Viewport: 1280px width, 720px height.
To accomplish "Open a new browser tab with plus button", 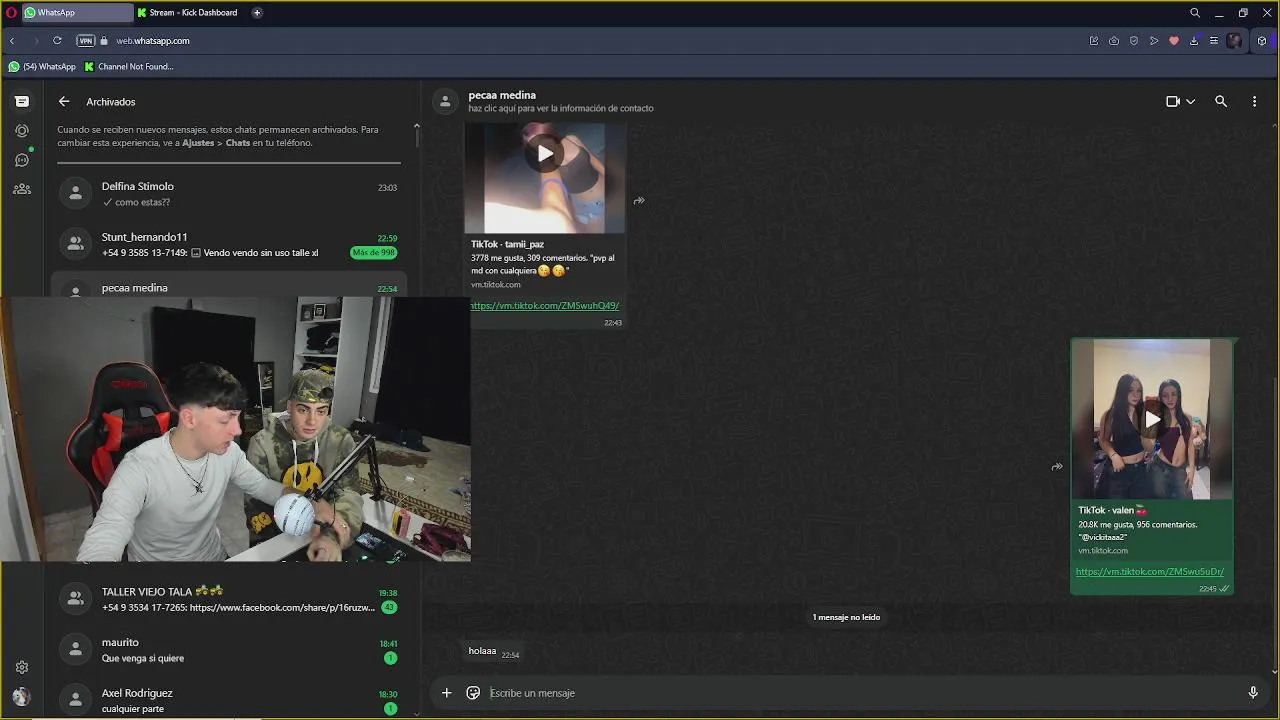I will [257, 13].
